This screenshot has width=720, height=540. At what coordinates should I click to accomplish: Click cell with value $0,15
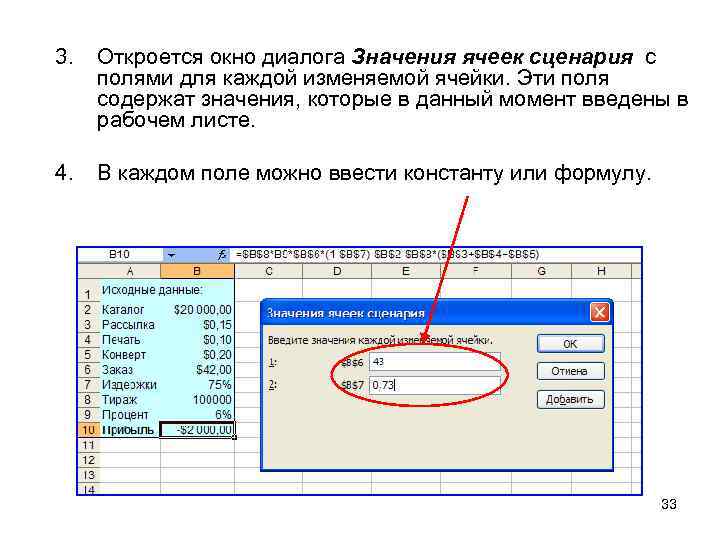197,325
